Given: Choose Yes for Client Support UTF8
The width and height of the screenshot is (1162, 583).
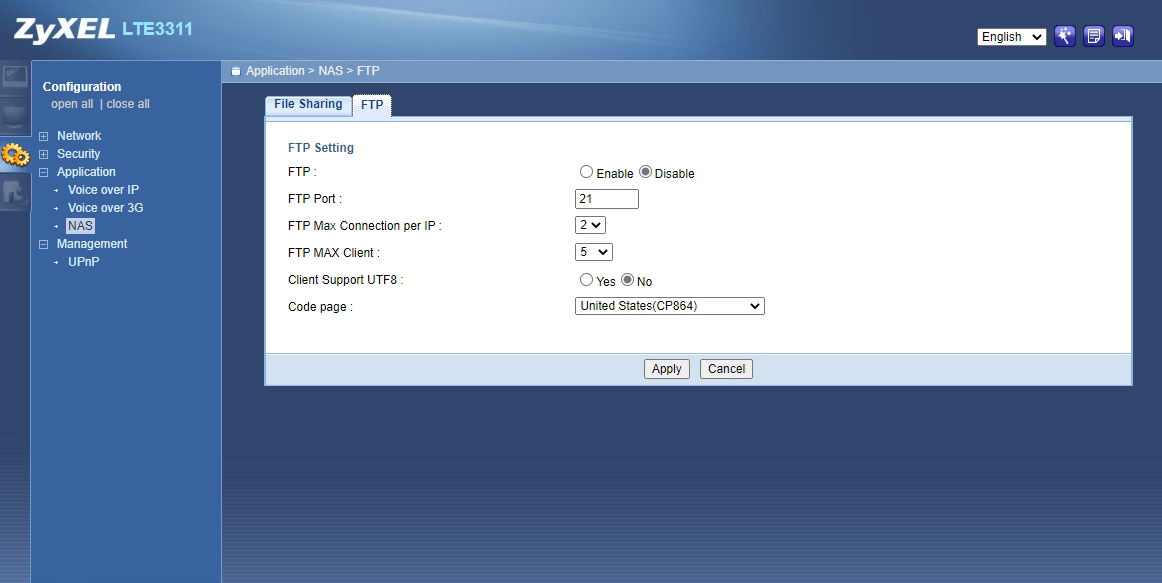Looking at the screenshot, I should tap(586, 280).
